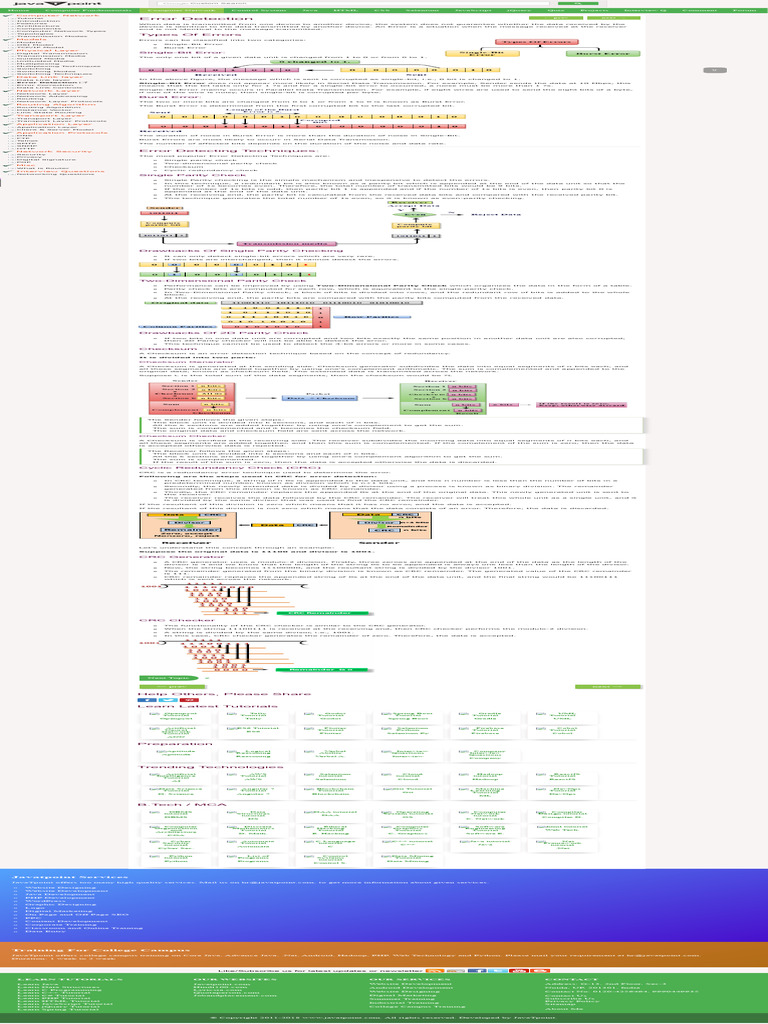Viewport: 768px width, 1024px height.
Task: Open the Firebase tutorial card
Action: tap(486, 730)
